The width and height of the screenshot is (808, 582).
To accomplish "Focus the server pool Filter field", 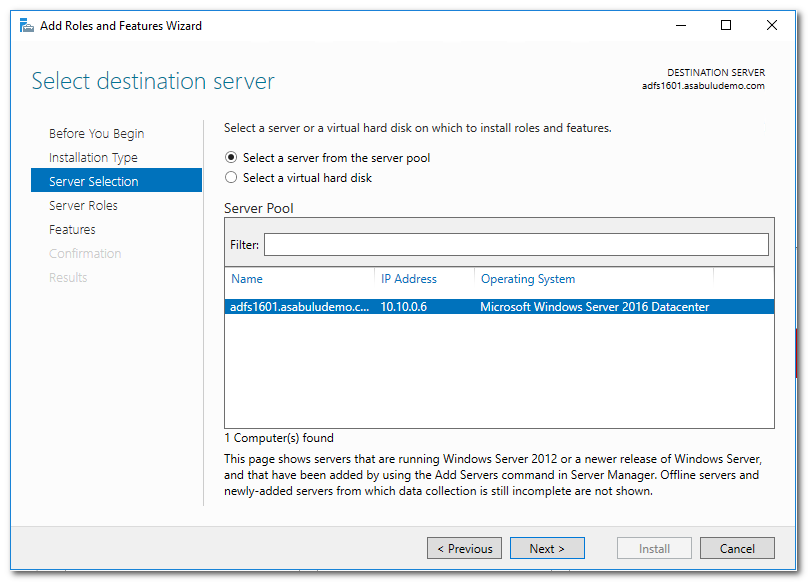I will pos(516,244).
